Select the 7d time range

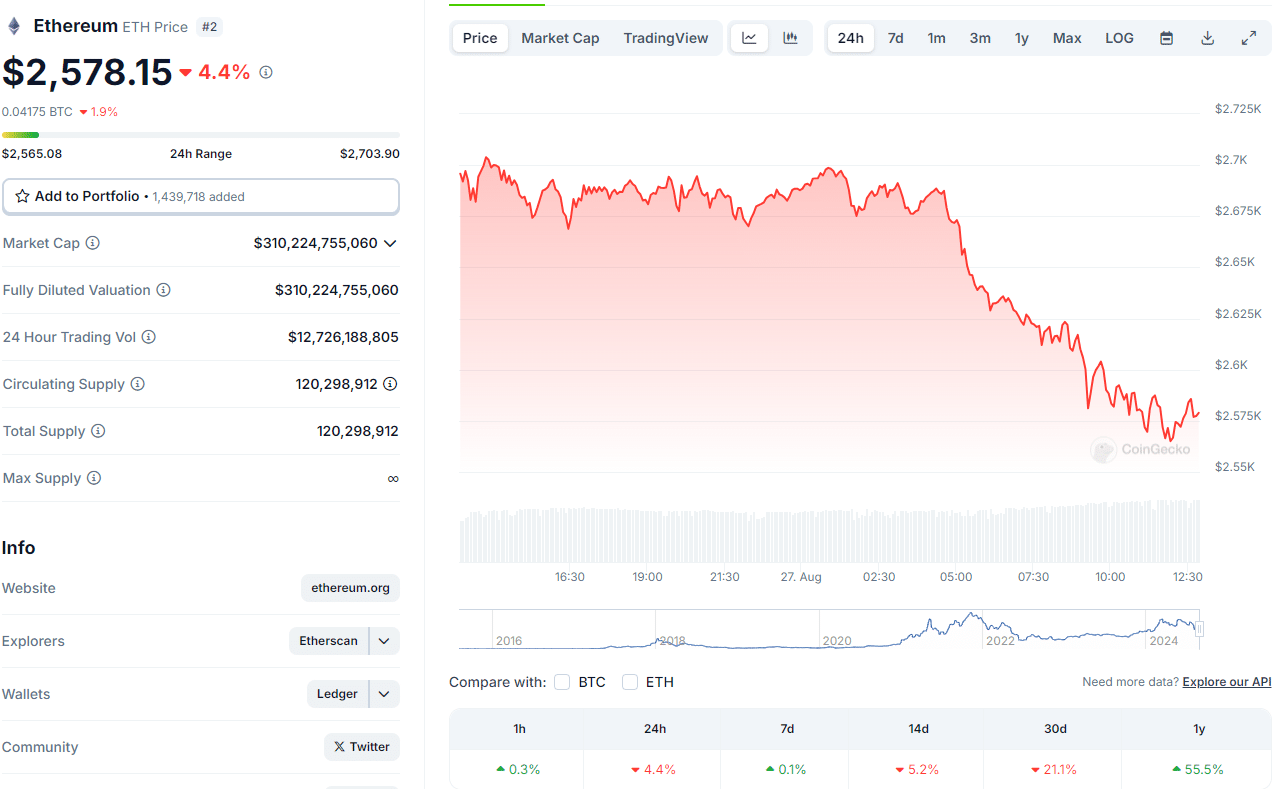tap(895, 37)
